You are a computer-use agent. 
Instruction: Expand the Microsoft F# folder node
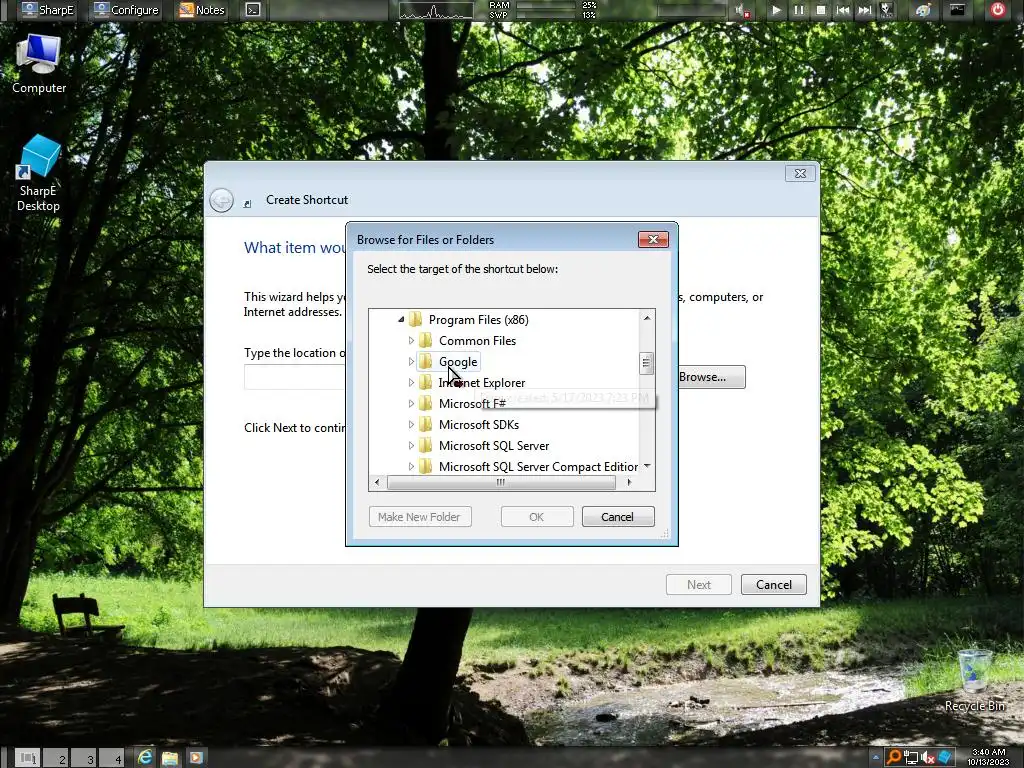(411, 404)
